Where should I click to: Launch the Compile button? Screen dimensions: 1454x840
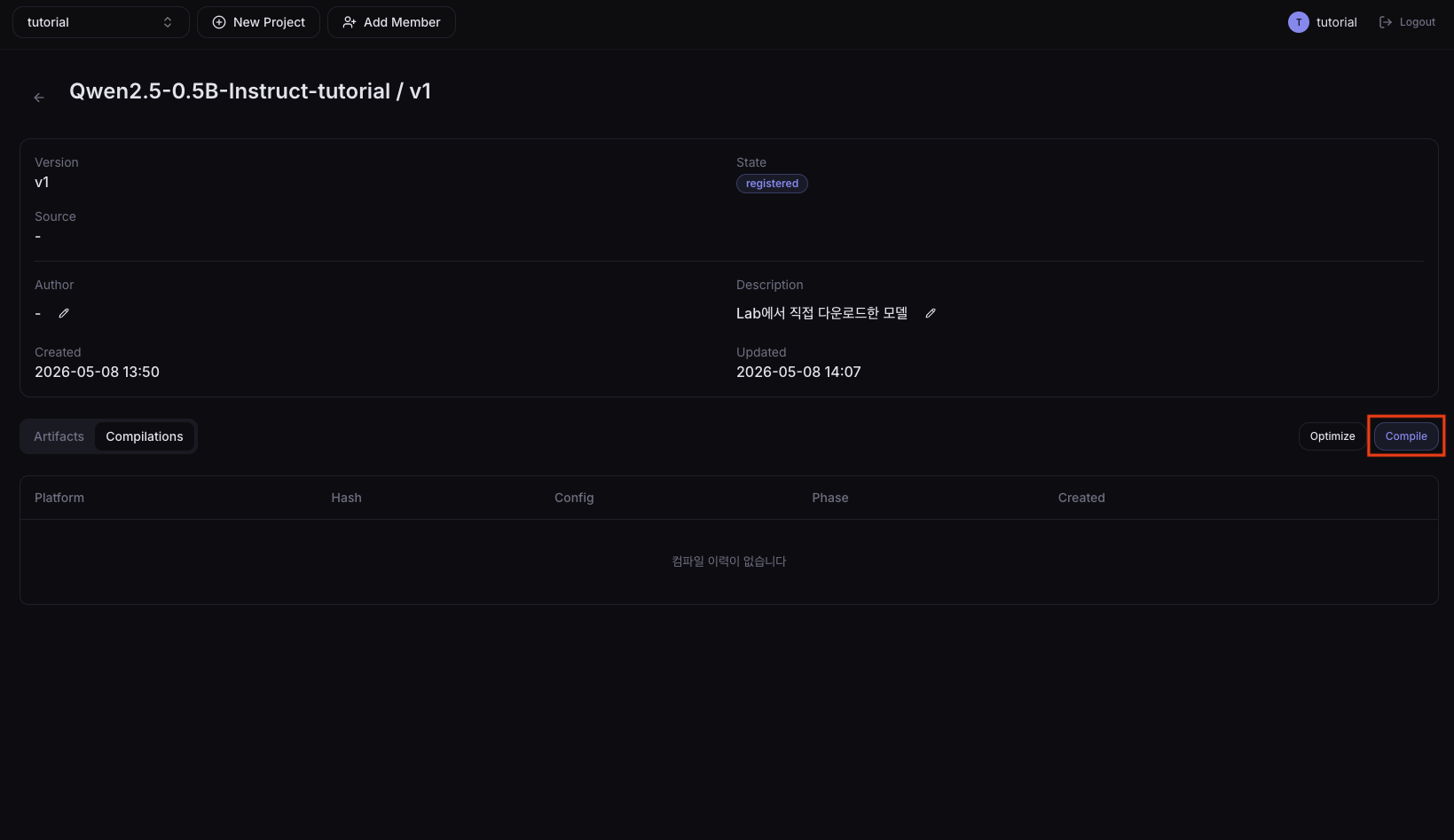1406,436
